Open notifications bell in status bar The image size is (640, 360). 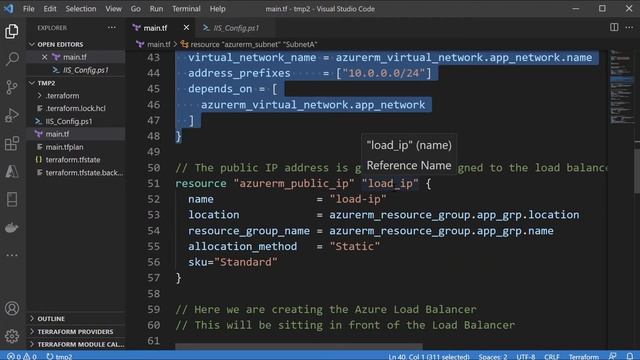click(x=630, y=356)
